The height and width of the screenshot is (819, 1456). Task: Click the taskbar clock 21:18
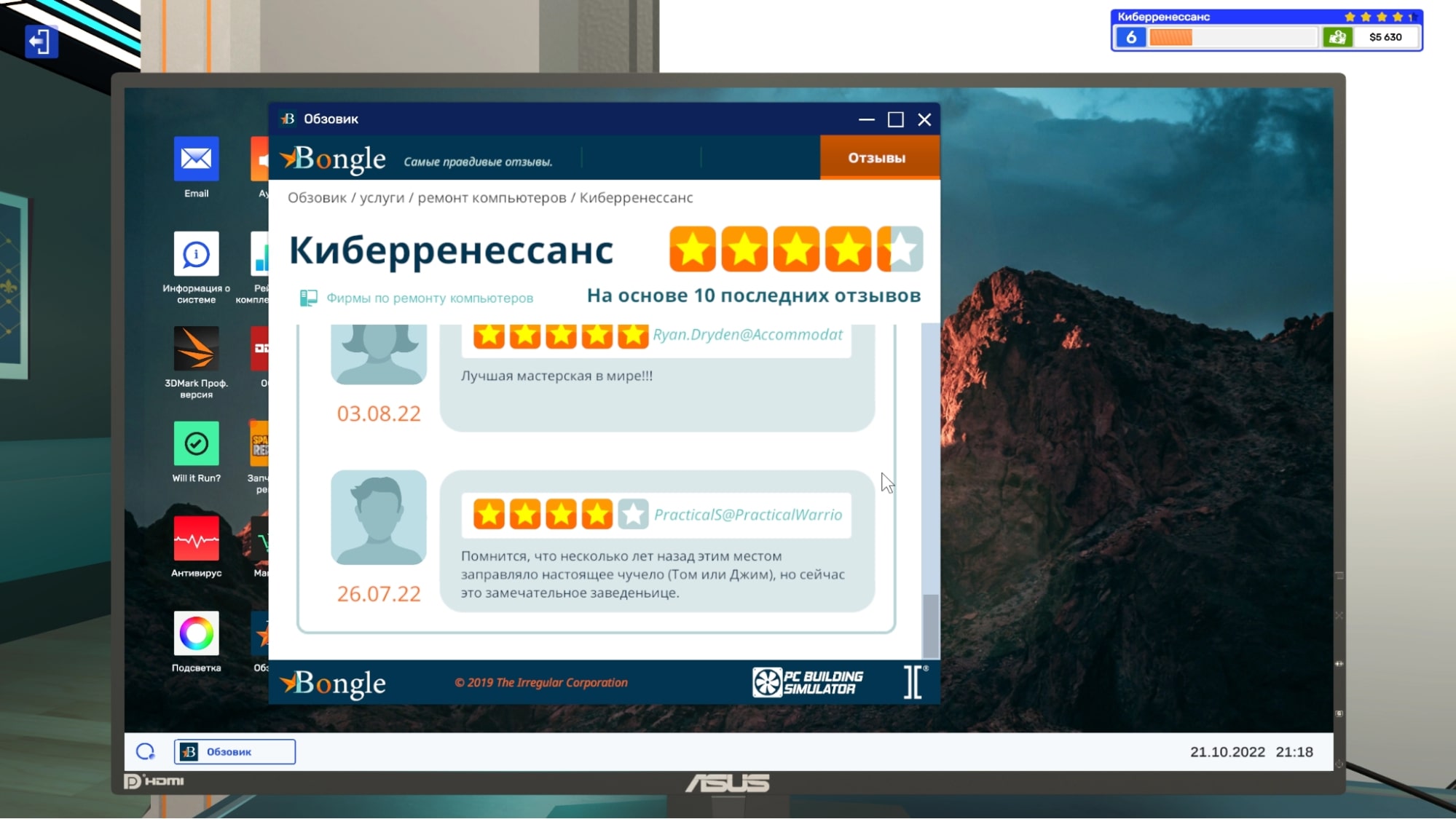[1294, 752]
